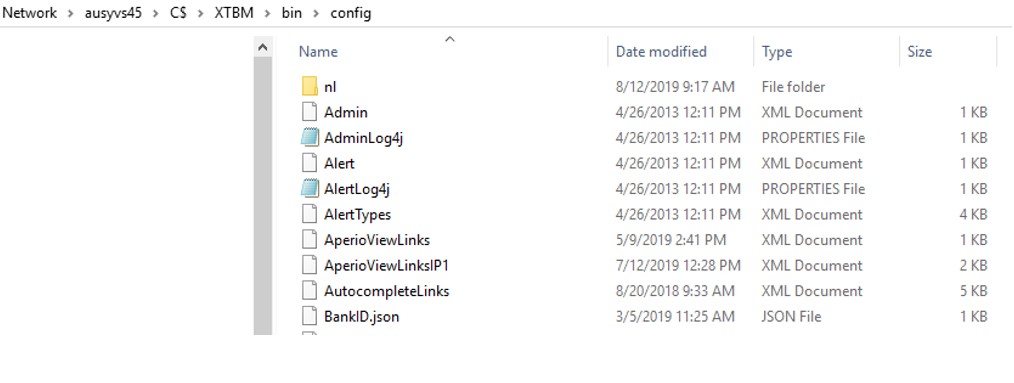Screen dimensions: 1014x383
Task: Select the AdminLog4j properties file icon
Action: click(310, 137)
